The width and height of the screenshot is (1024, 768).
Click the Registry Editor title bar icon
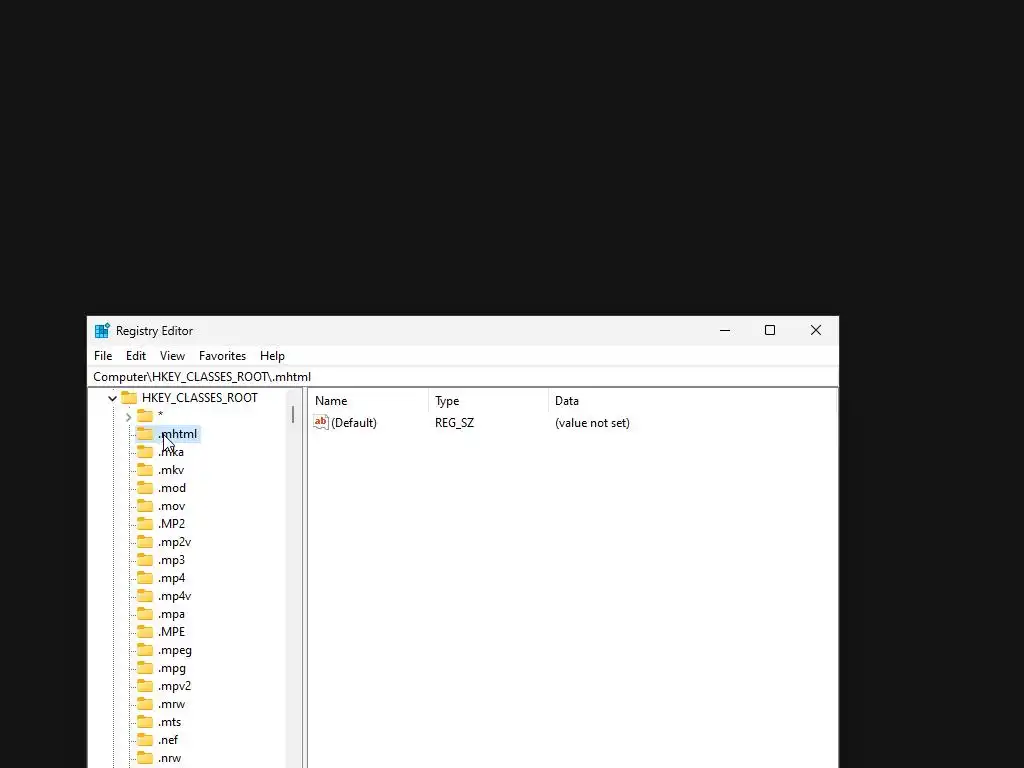point(102,330)
